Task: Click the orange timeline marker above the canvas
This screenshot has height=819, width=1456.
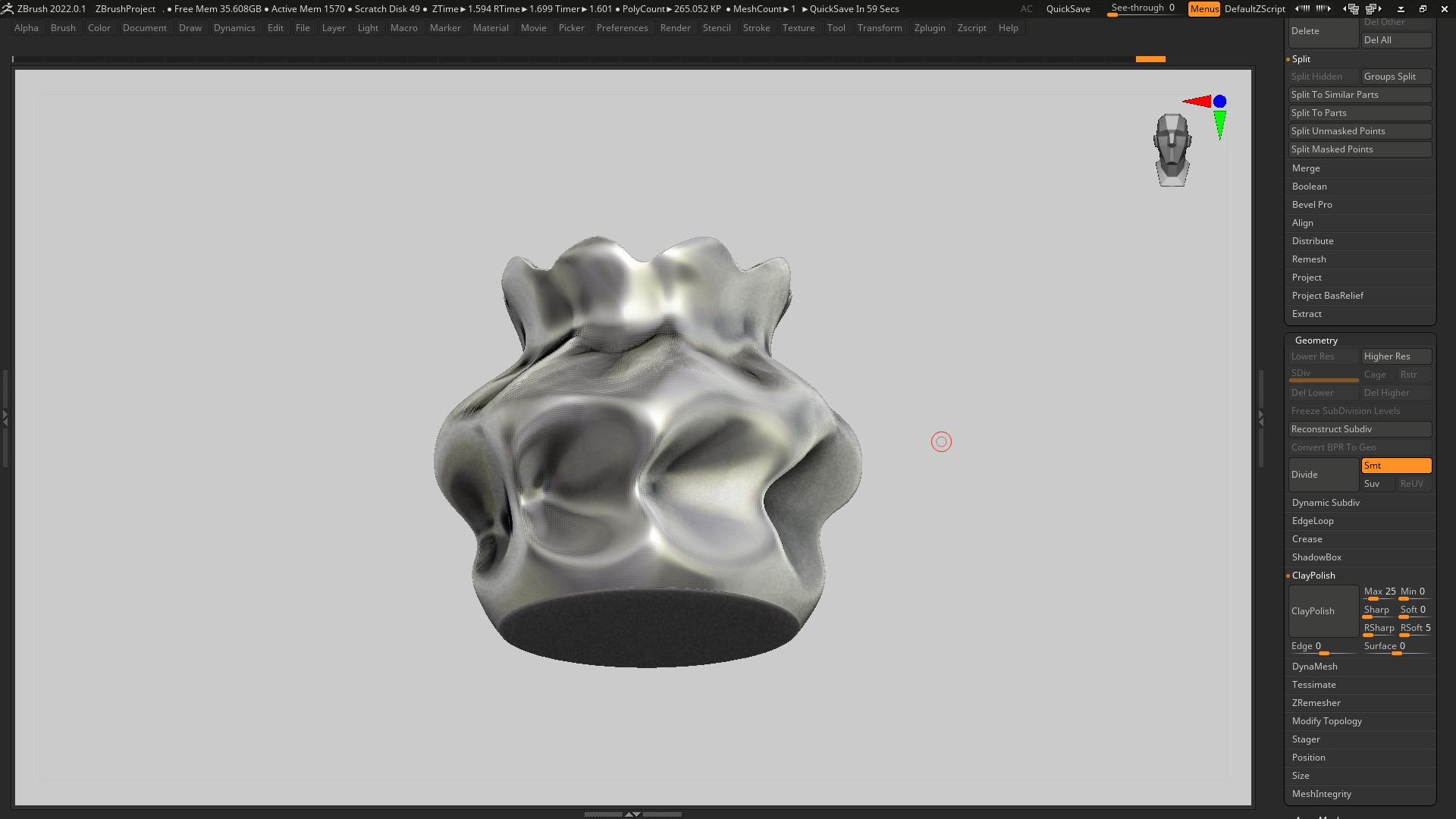Action: pos(1150,58)
